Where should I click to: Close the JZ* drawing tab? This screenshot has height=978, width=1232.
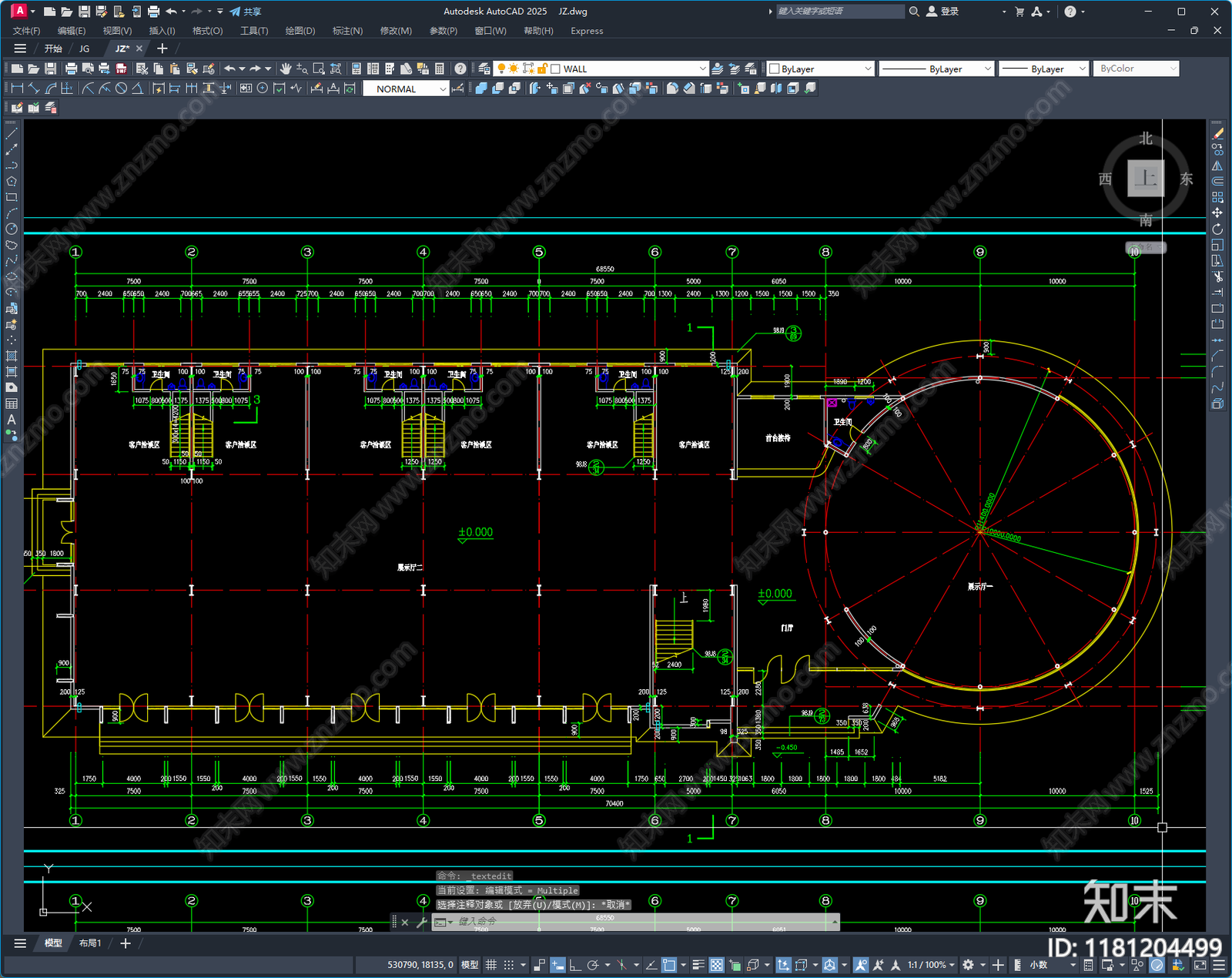point(139,49)
